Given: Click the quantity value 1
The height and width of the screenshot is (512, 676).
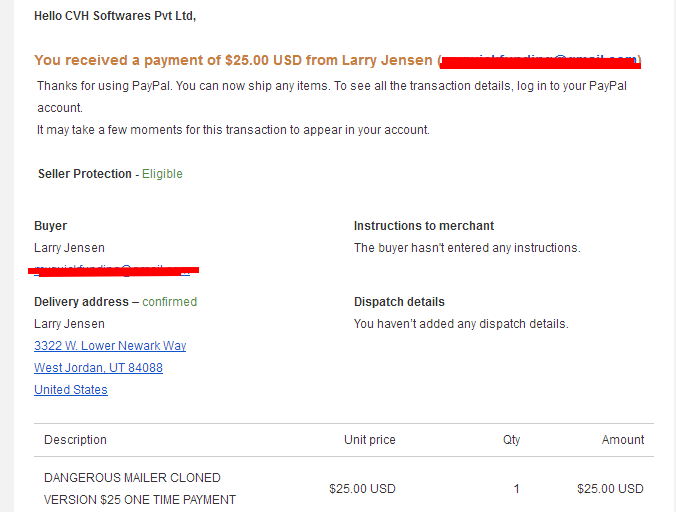Looking at the screenshot, I should (x=516, y=489).
